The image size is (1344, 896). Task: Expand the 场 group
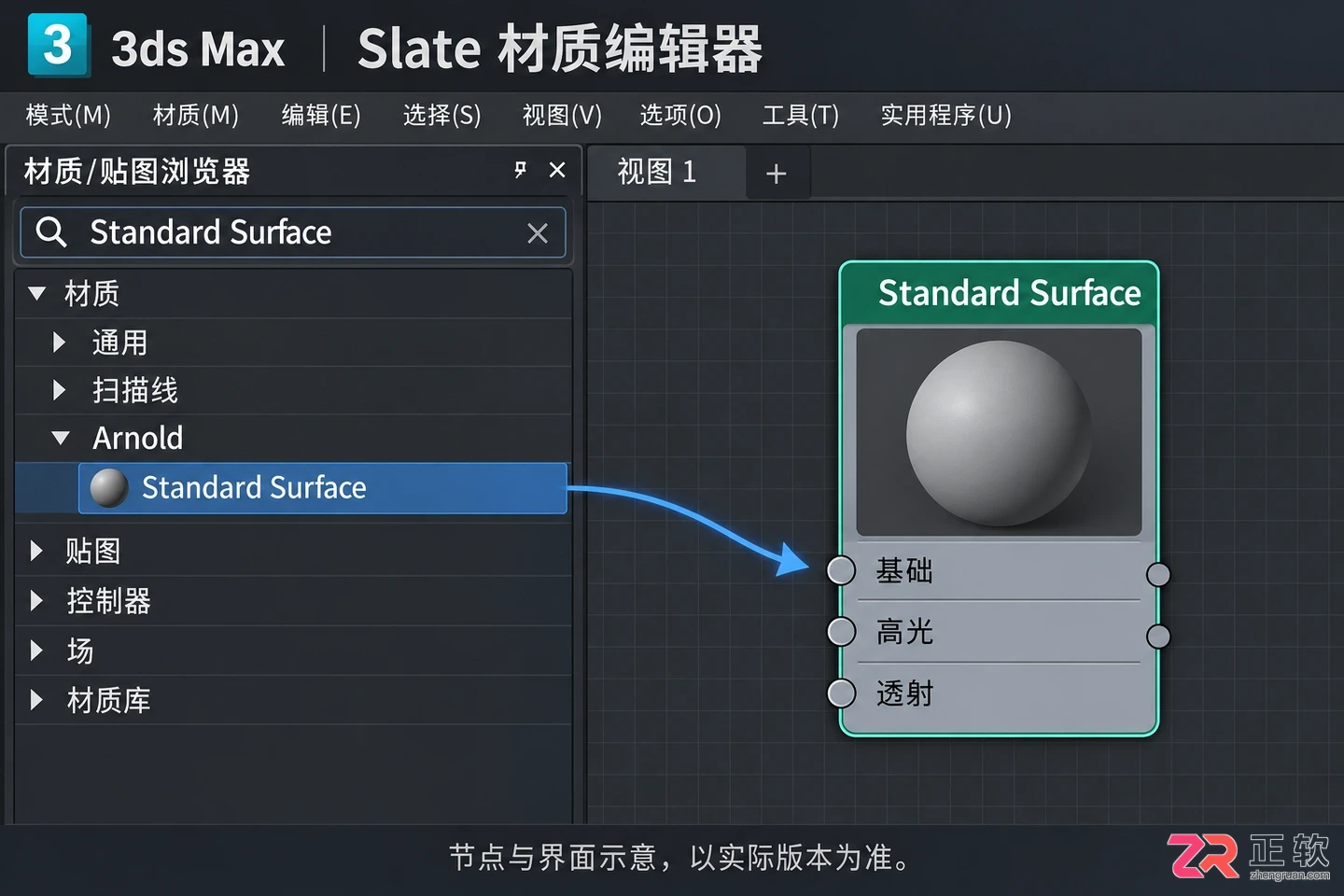[x=36, y=650]
